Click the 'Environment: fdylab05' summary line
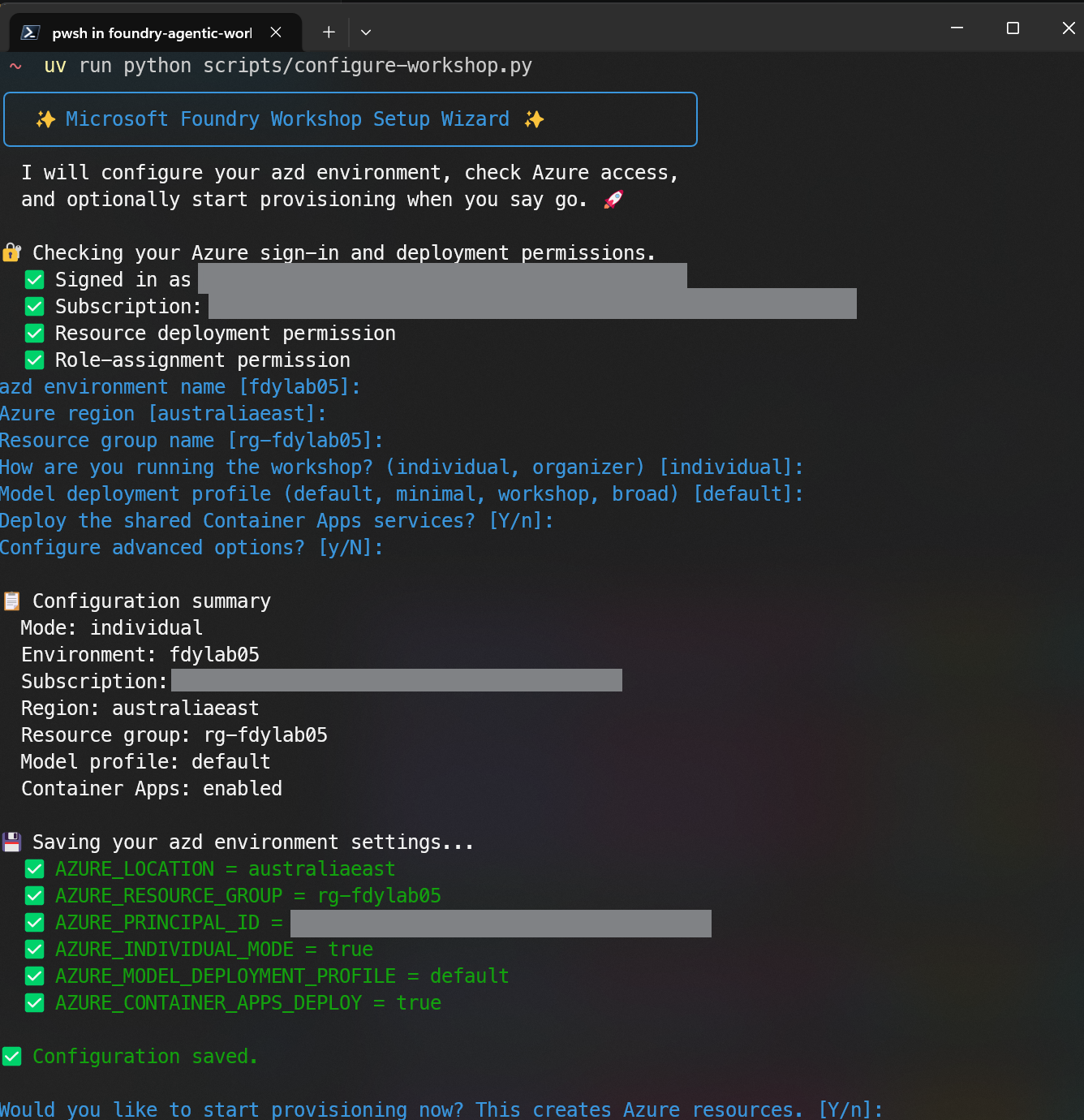 (140, 655)
